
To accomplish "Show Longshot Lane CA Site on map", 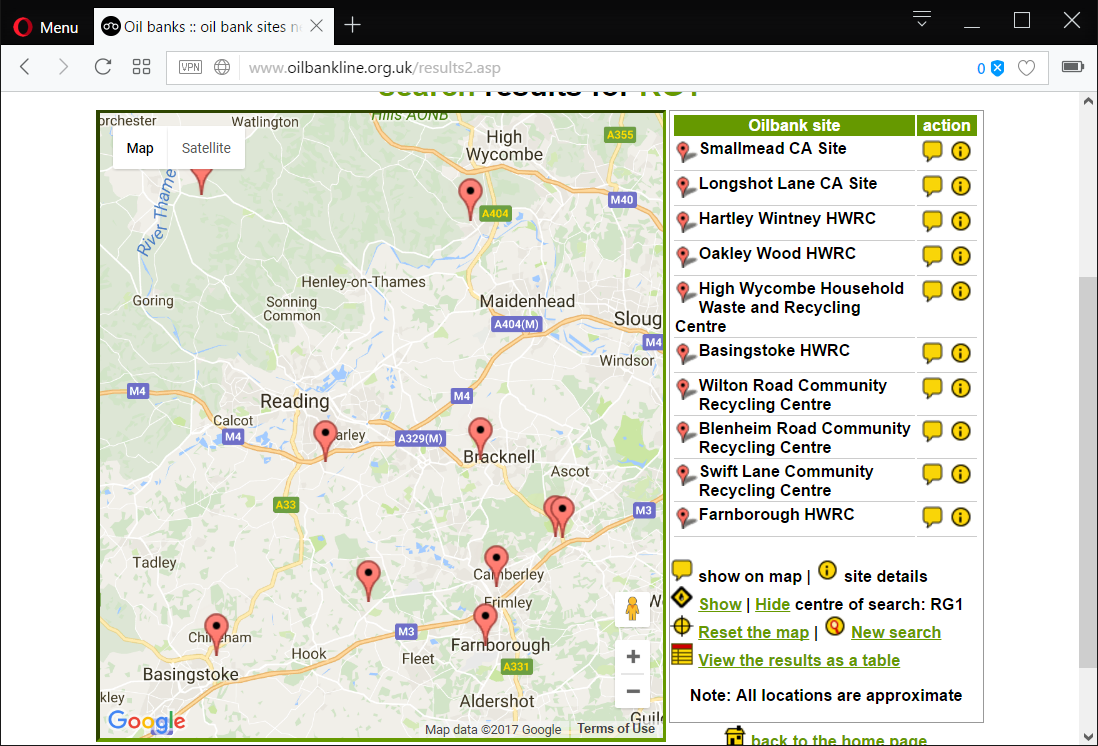I will pos(932,186).
